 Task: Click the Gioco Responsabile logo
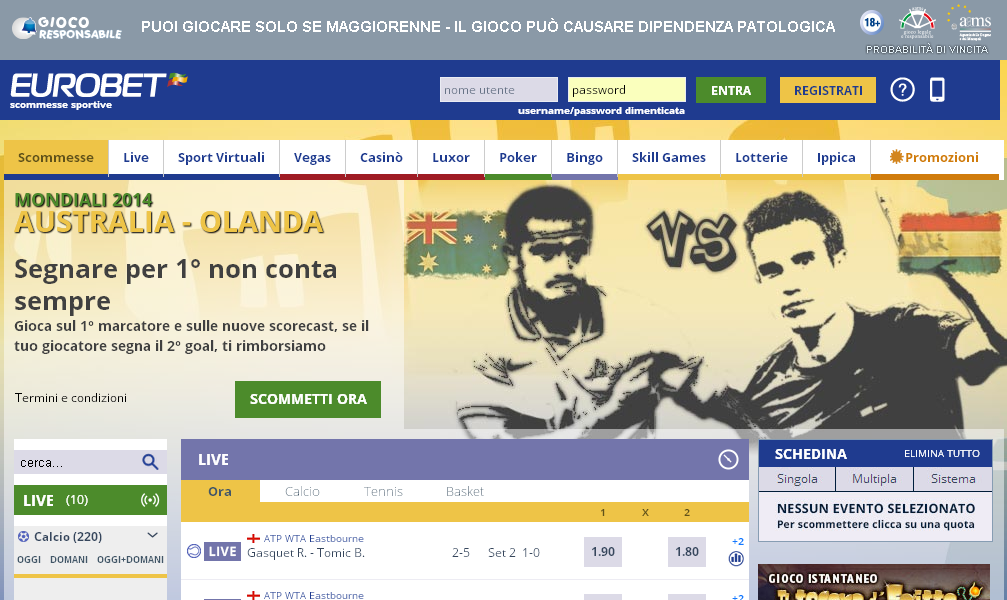(x=67, y=28)
